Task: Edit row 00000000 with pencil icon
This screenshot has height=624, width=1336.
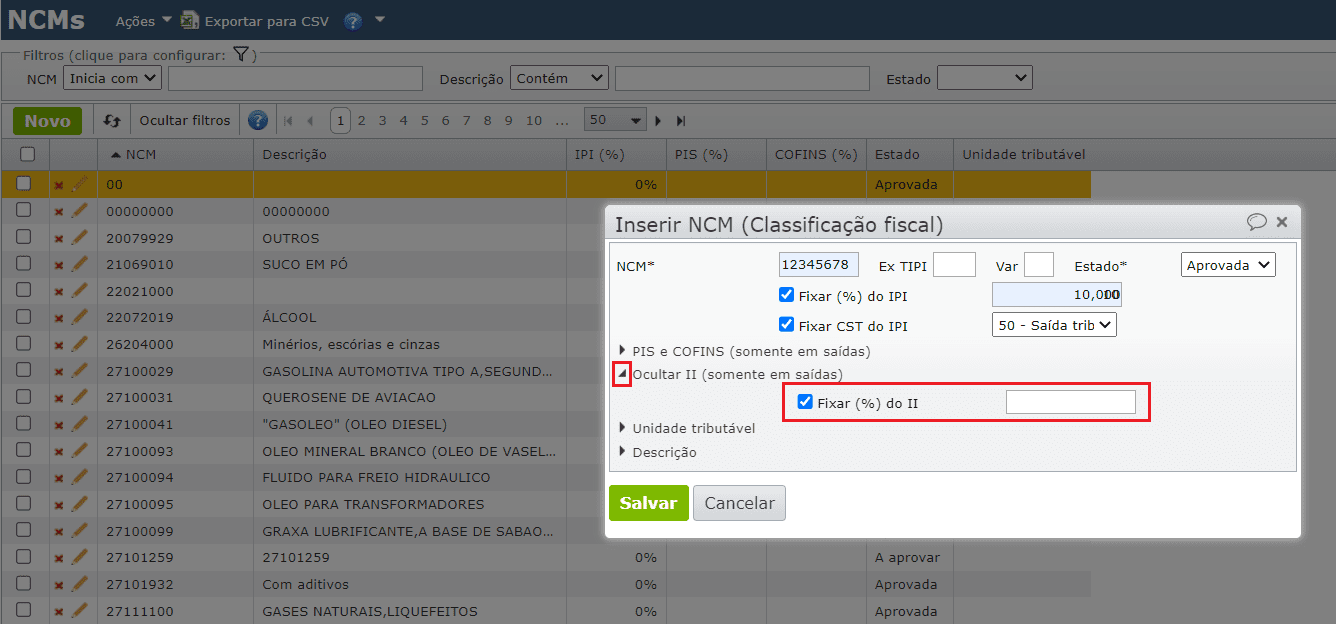Action: click(x=80, y=211)
